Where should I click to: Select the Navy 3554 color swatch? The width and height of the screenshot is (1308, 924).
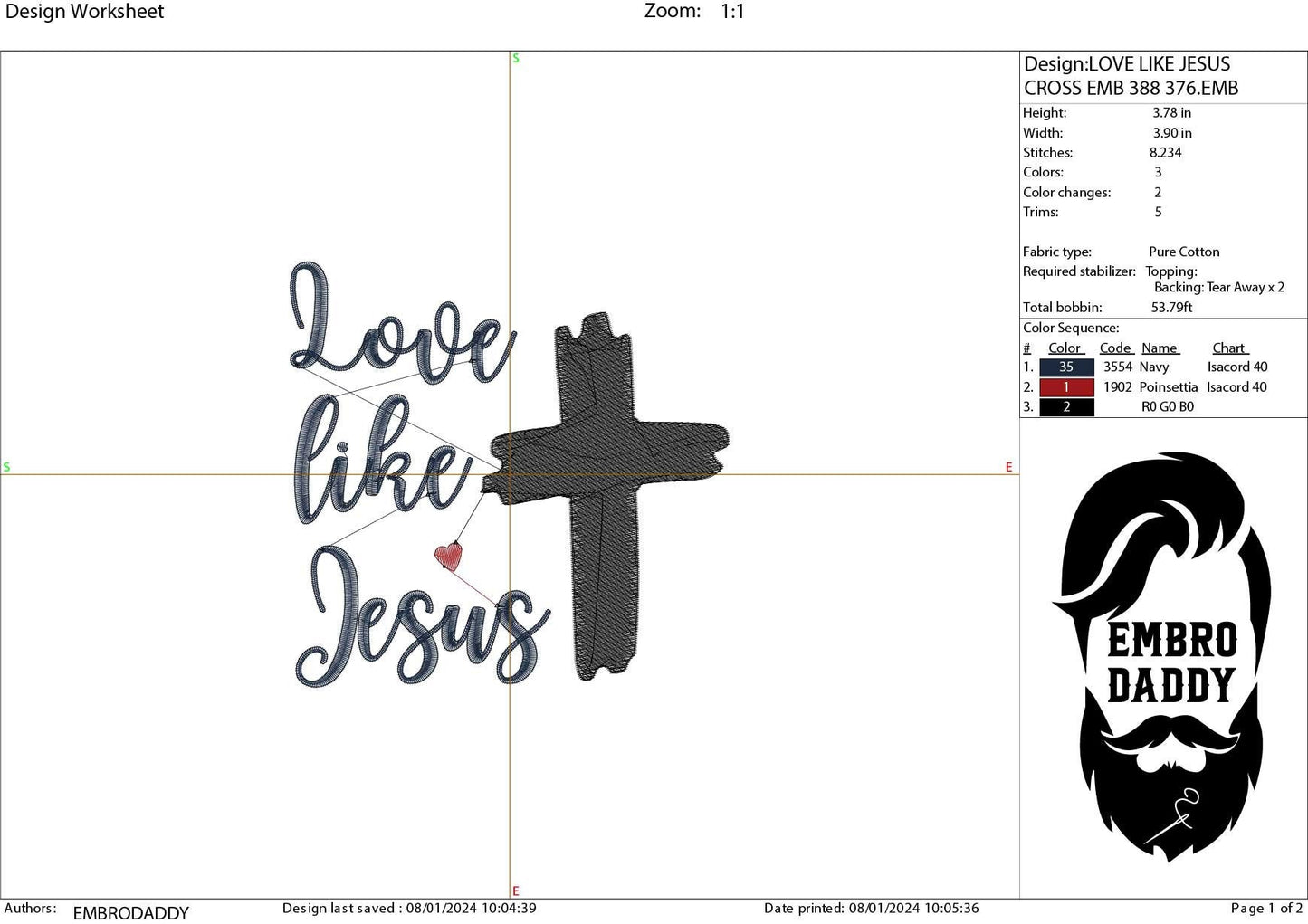click(1065, 367)
